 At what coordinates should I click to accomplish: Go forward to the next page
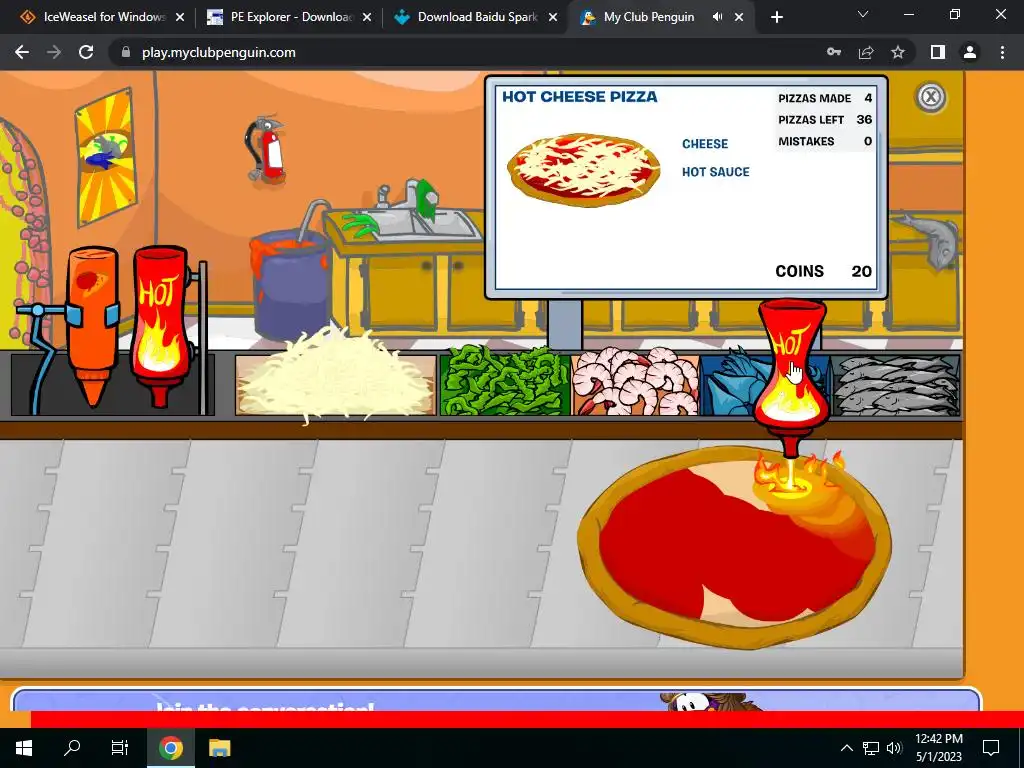(54, 52)
